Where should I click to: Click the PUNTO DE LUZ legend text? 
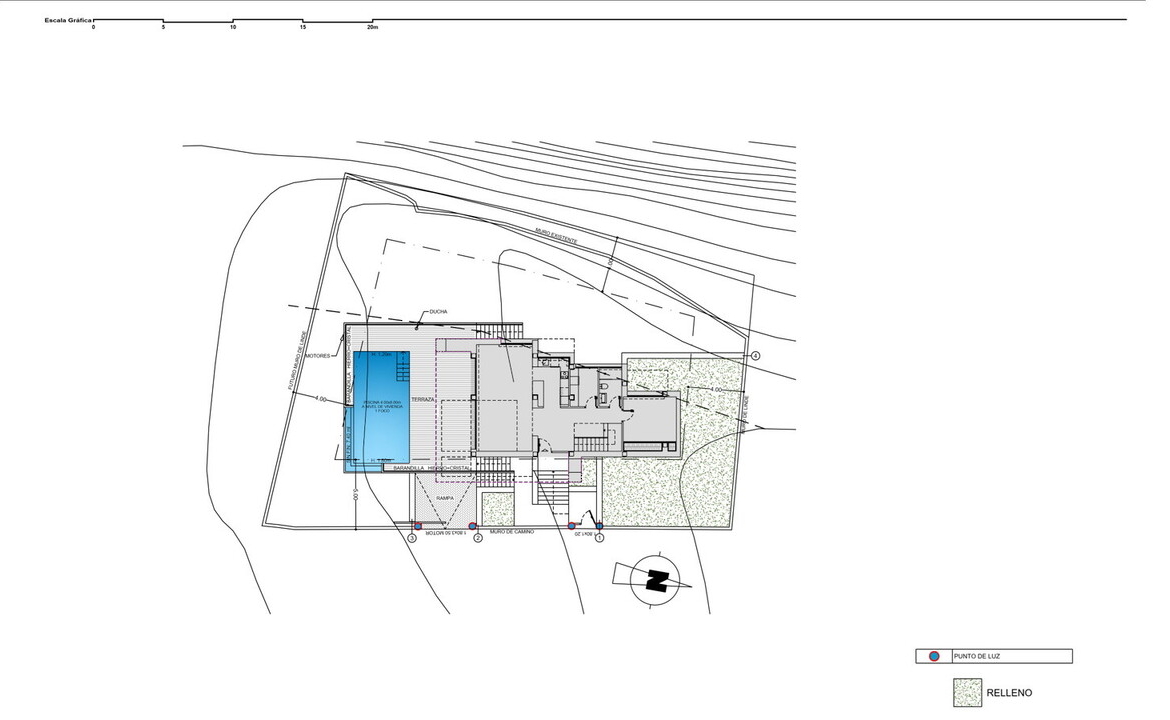tap(977, 657)
